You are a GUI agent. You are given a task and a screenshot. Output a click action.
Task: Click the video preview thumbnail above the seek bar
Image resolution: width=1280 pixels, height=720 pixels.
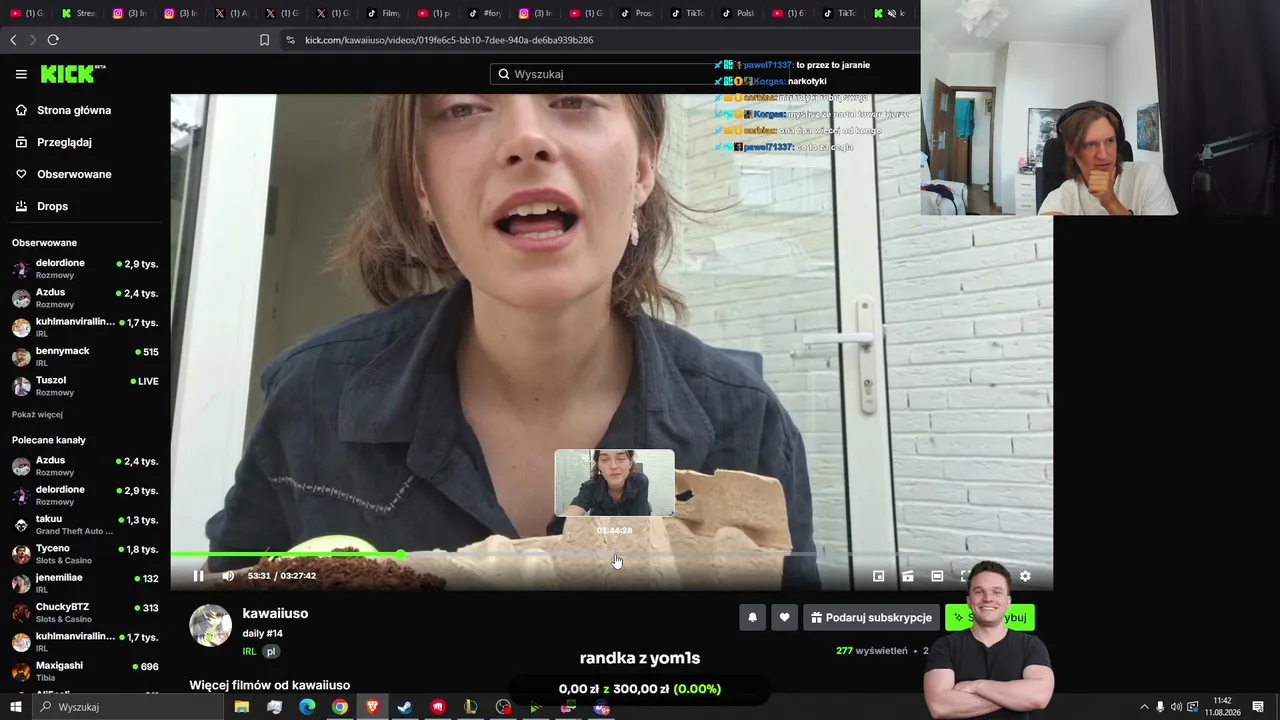click(x=615, y=483)
